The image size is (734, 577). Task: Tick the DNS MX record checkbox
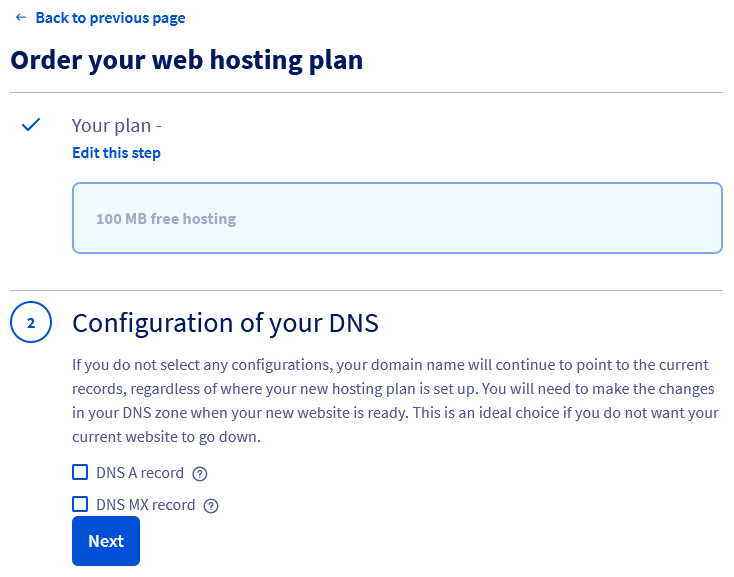[x=80, y=505]
